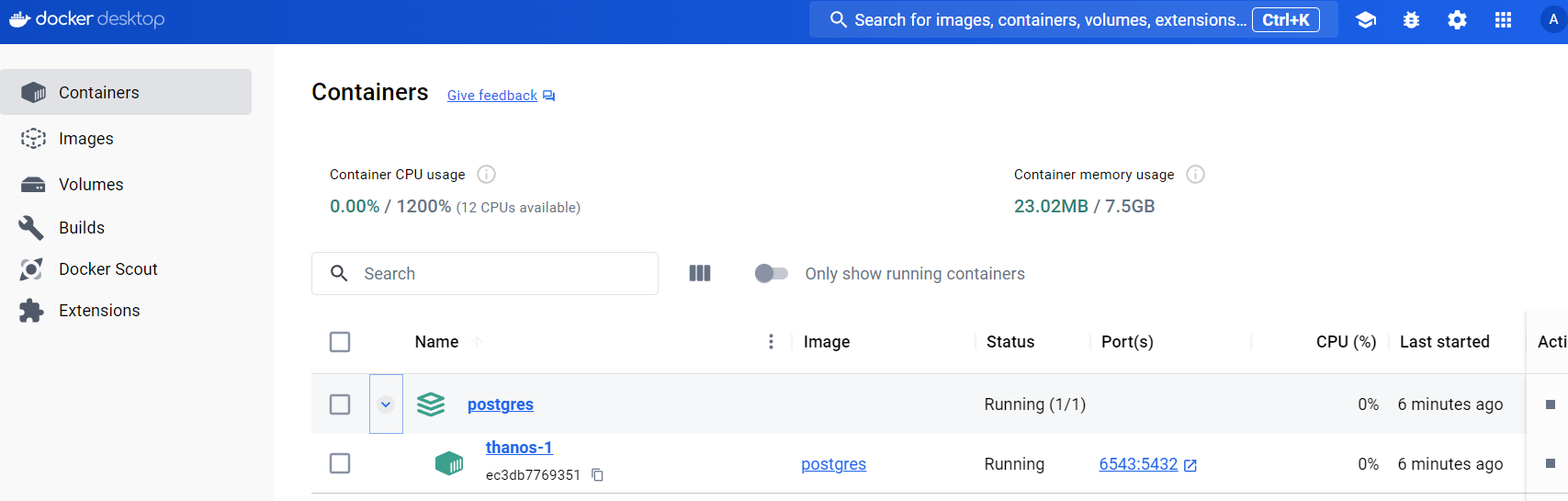Toggle Only show running containers switch

771,273
